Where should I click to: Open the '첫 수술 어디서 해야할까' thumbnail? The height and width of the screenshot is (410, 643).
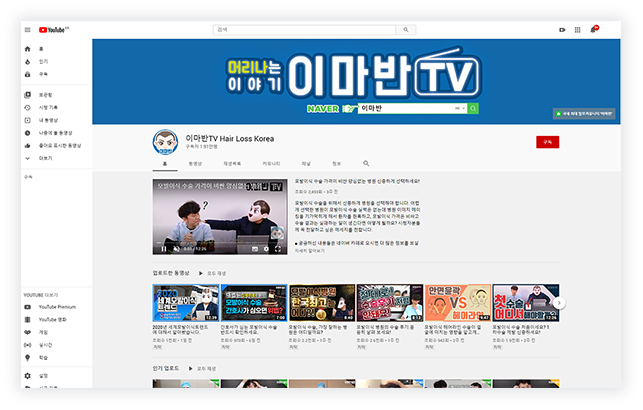click(526, 303)
